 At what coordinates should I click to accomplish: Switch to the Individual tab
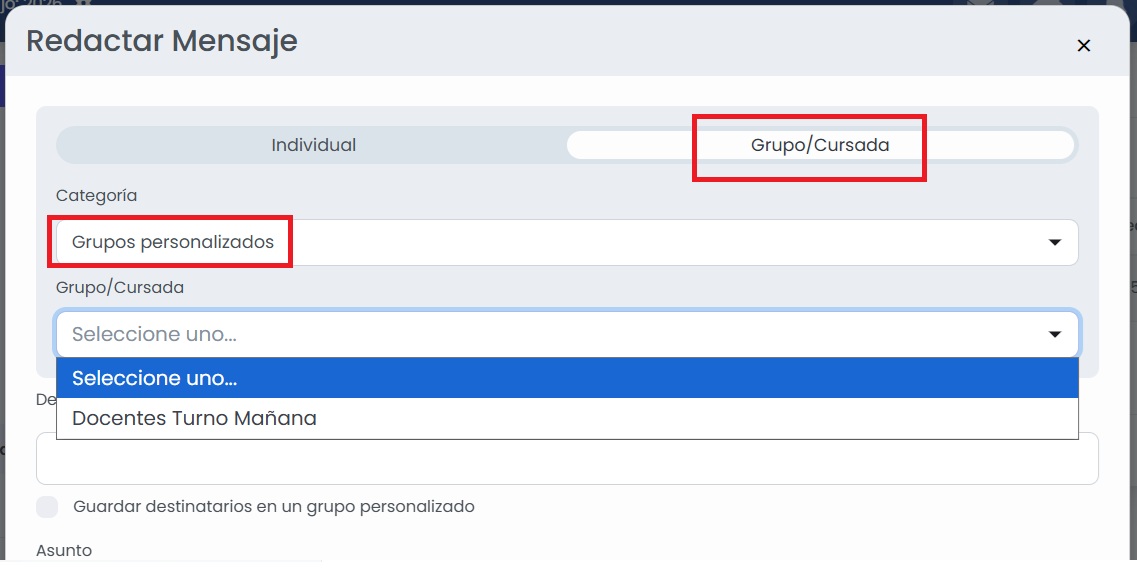coord(313,145)
